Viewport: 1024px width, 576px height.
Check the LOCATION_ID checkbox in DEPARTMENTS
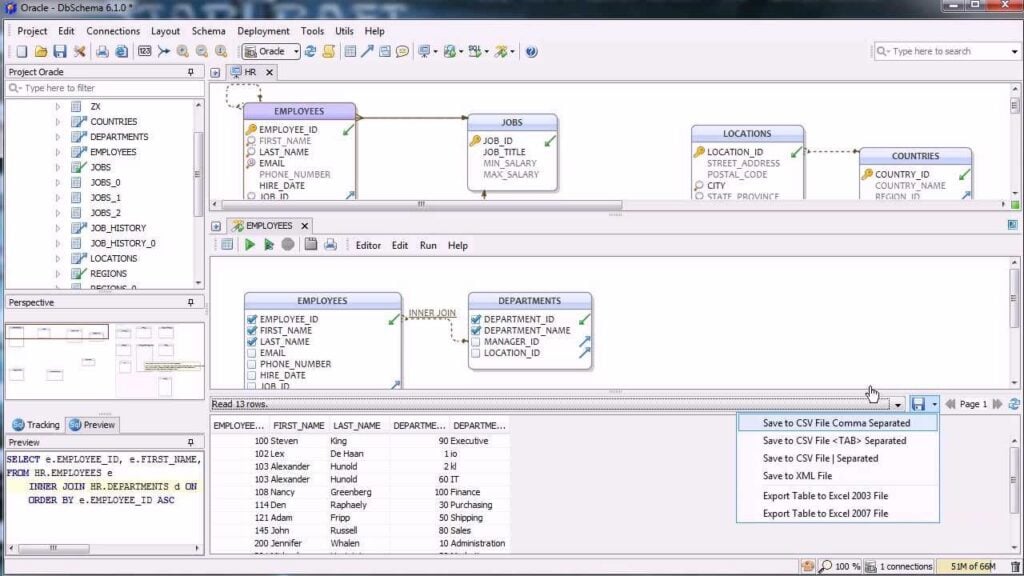(x=475, y=353)
